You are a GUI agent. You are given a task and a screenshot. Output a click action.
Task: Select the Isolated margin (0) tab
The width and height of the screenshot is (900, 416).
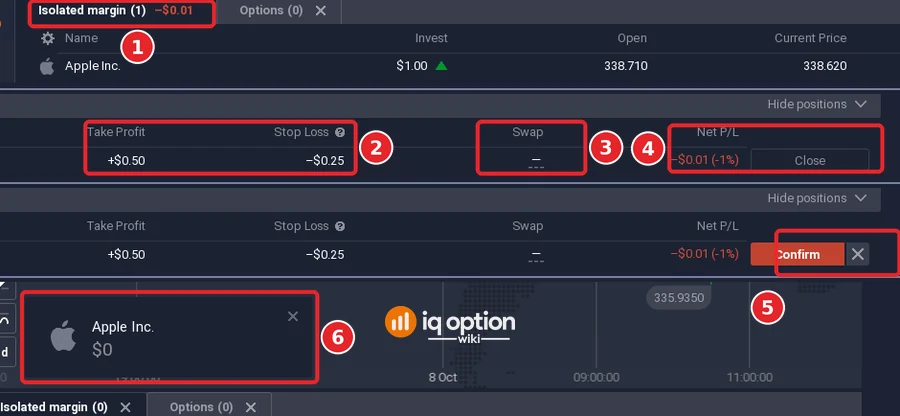point(53,407)
